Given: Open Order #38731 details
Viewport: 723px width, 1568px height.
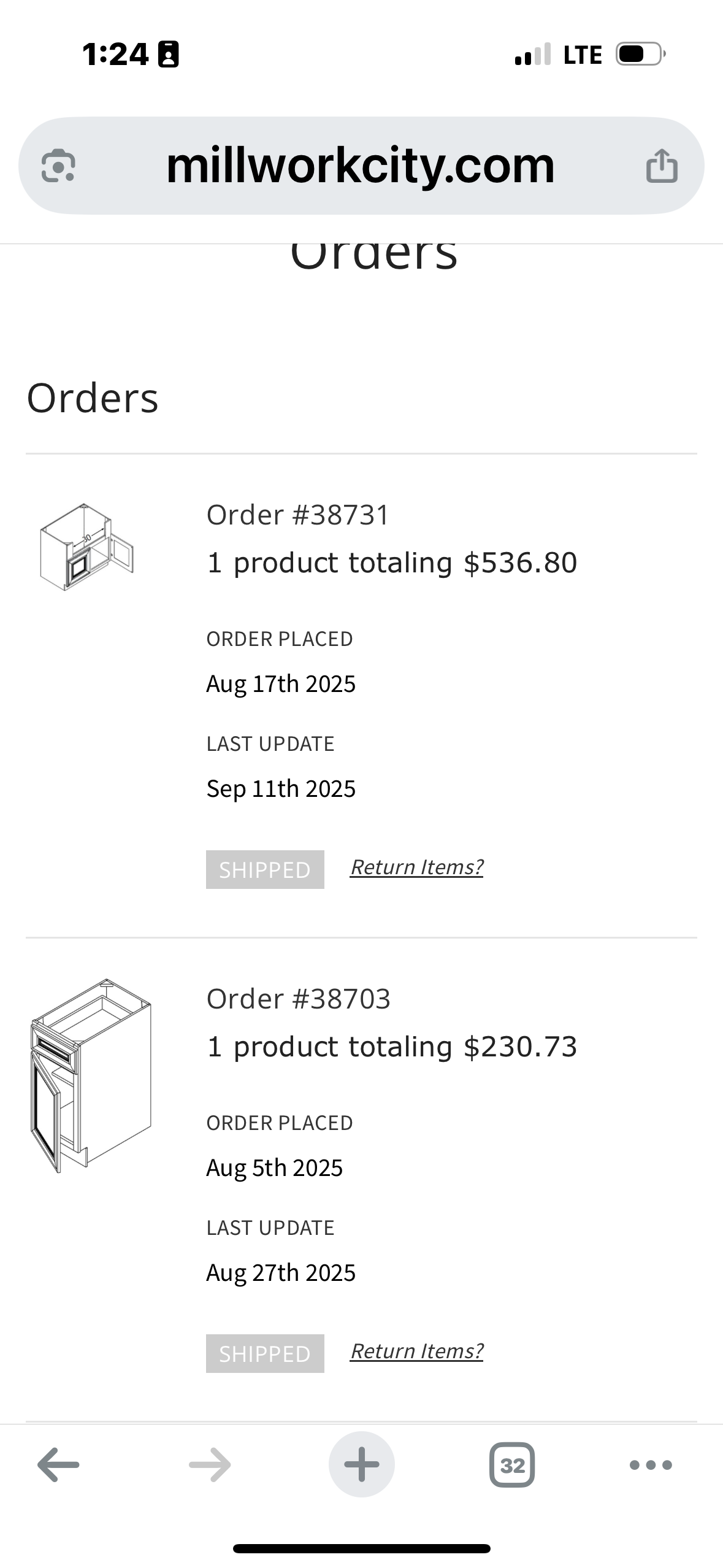Looking at the screenshot, I should (298, 515).
